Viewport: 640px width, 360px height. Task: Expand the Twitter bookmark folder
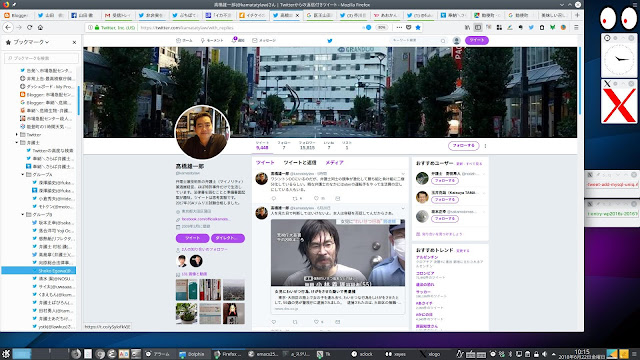[x=17, y=134]
